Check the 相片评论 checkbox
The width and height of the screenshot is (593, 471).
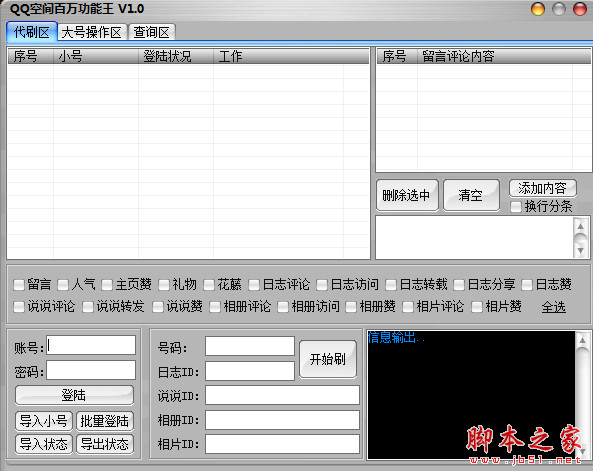pos(408,307)
